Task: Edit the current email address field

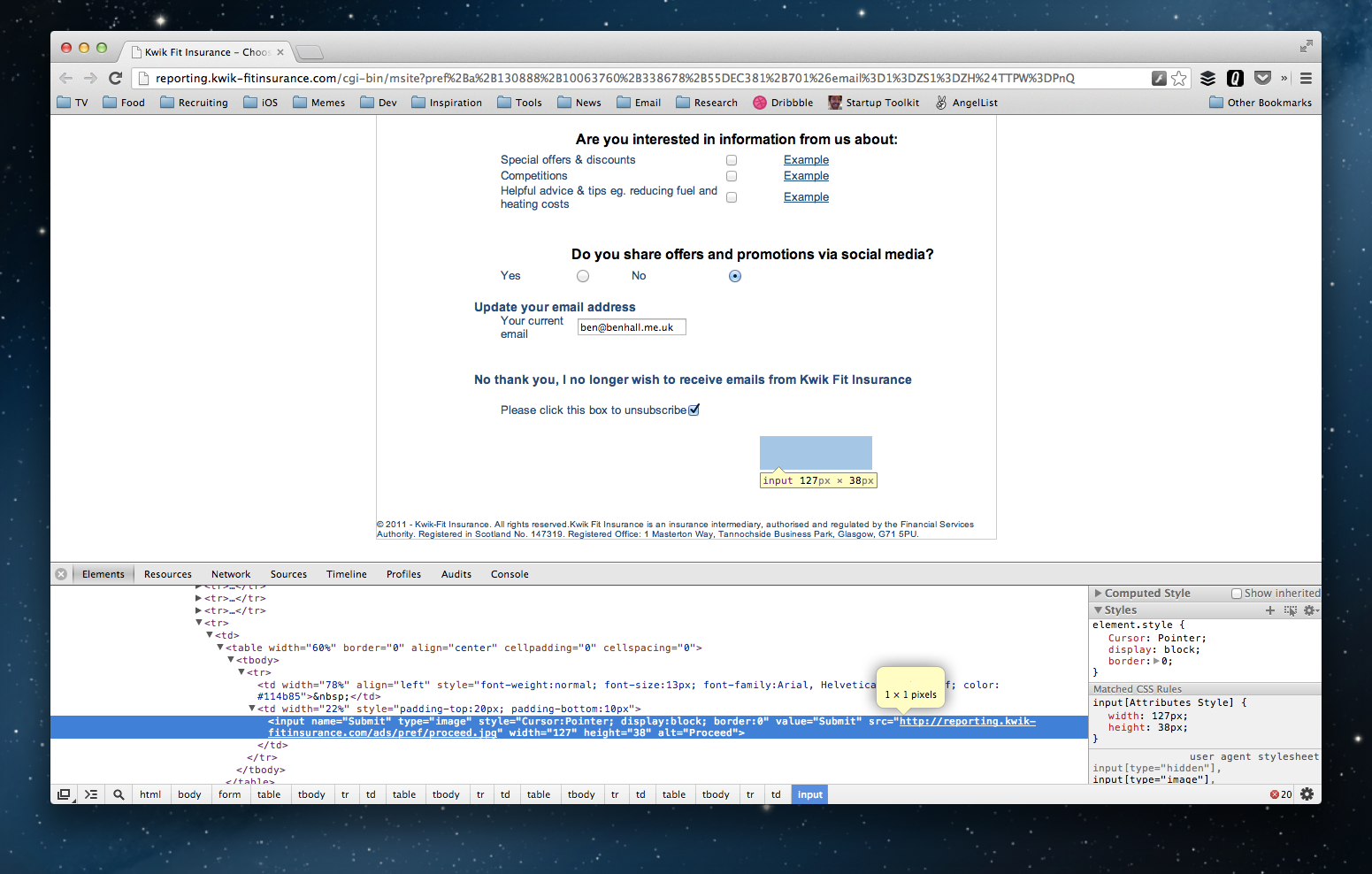Action: coord(632,327)
